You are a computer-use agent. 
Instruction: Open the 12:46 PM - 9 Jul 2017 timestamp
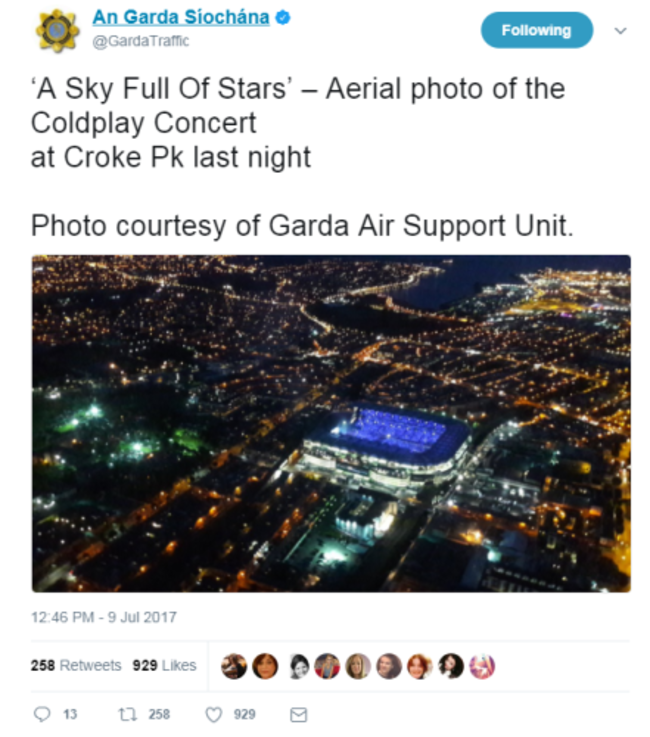click(103, 616)
